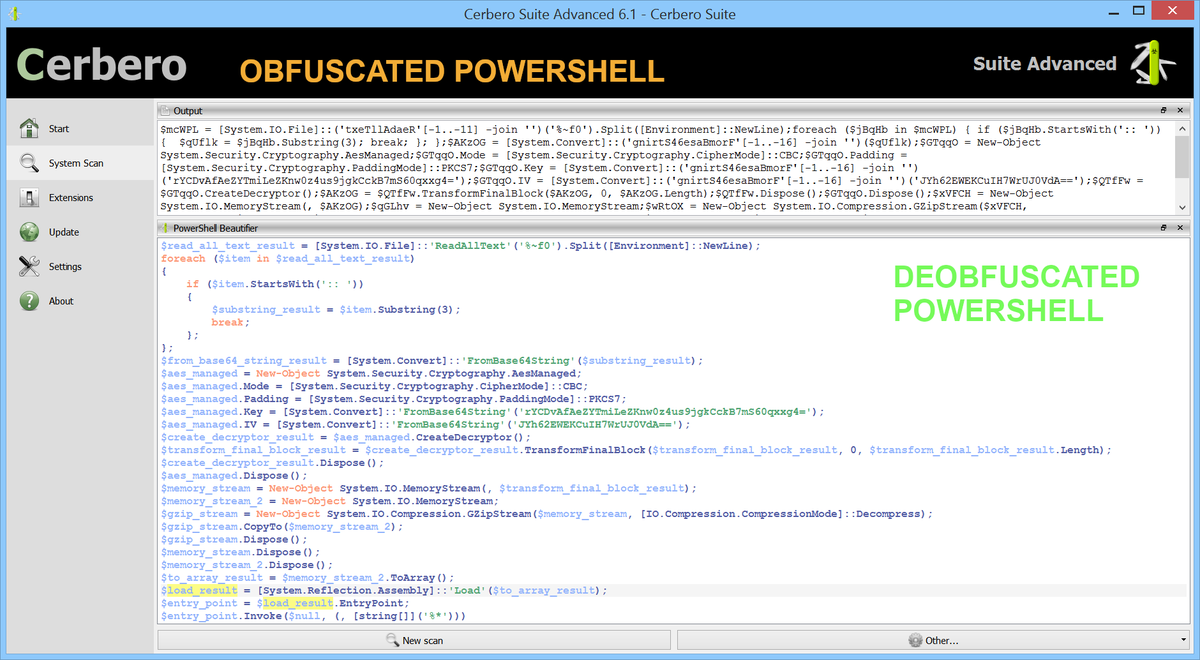Screen dimensions: 1200x660
Task: Click the highlighted $load_result assignment line
Action: 383,591
